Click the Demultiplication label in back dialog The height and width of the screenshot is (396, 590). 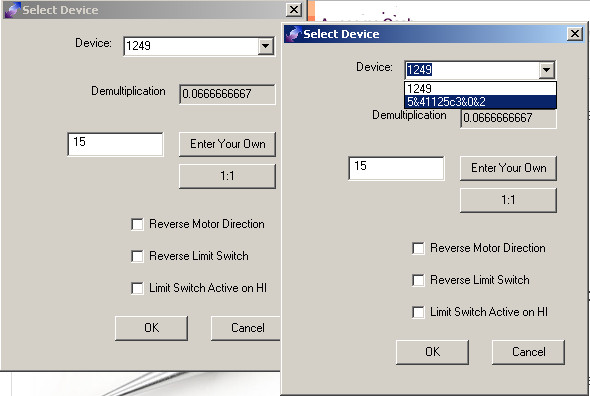tap(128, 91)
